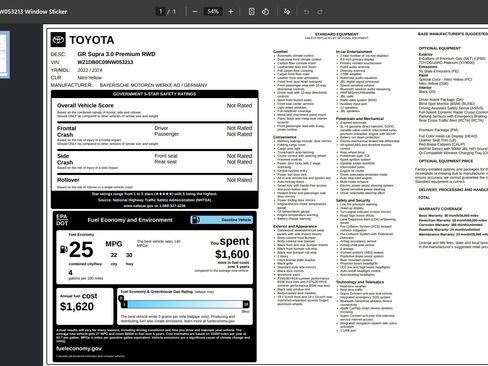The image size is (488, 366).
Task: Select the page 1 thumbnail in sidebar
Action: (4, 55)
